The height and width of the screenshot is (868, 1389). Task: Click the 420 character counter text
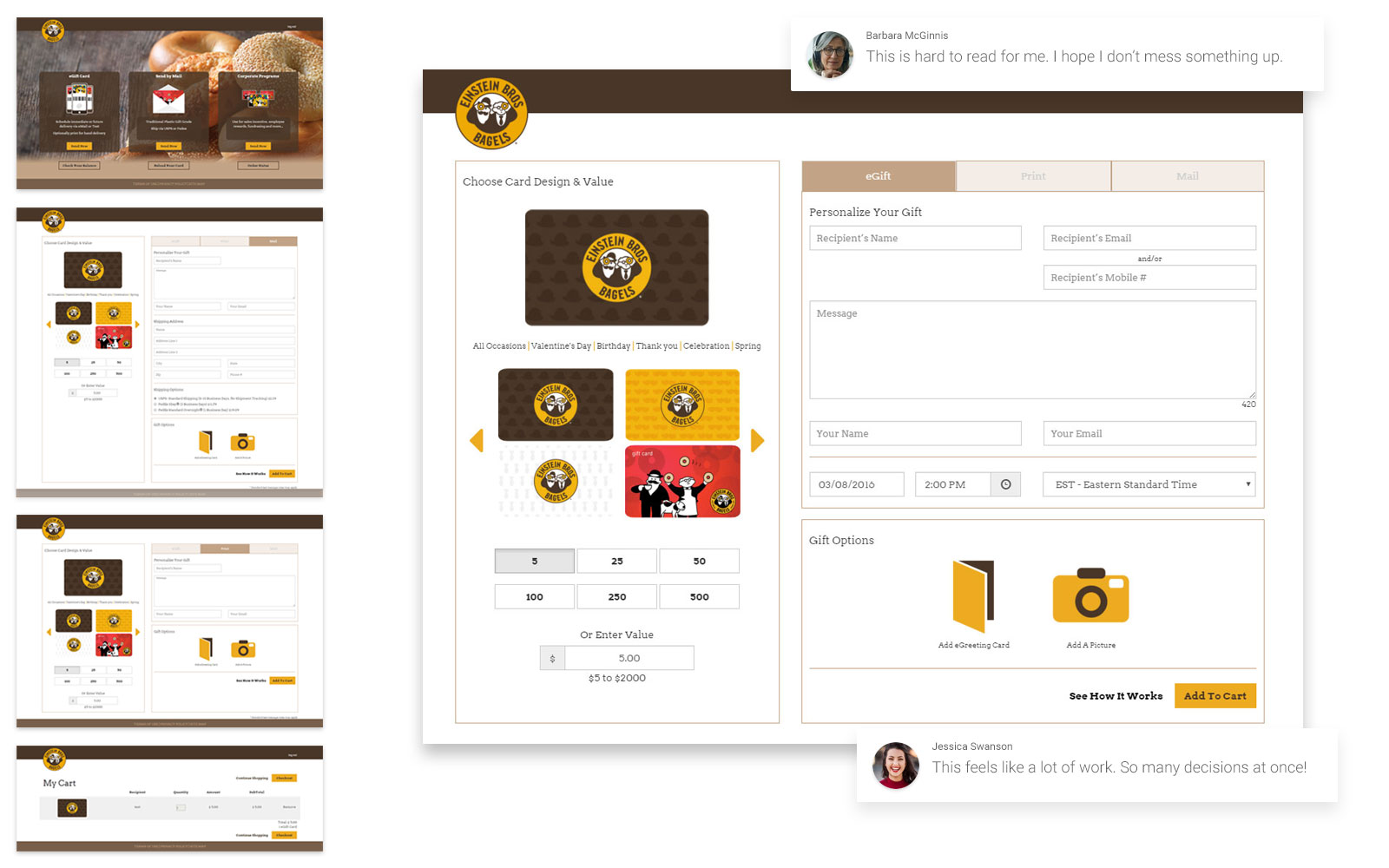tap(1248, 404)
